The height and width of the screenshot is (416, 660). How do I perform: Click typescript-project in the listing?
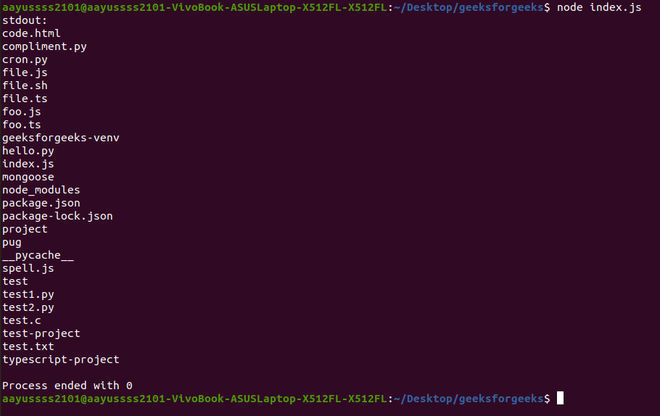[61, 360]
